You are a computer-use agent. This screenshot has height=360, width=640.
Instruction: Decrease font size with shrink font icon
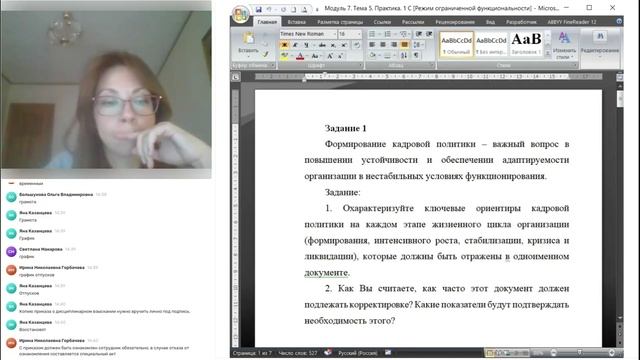(x=340, y=56)
